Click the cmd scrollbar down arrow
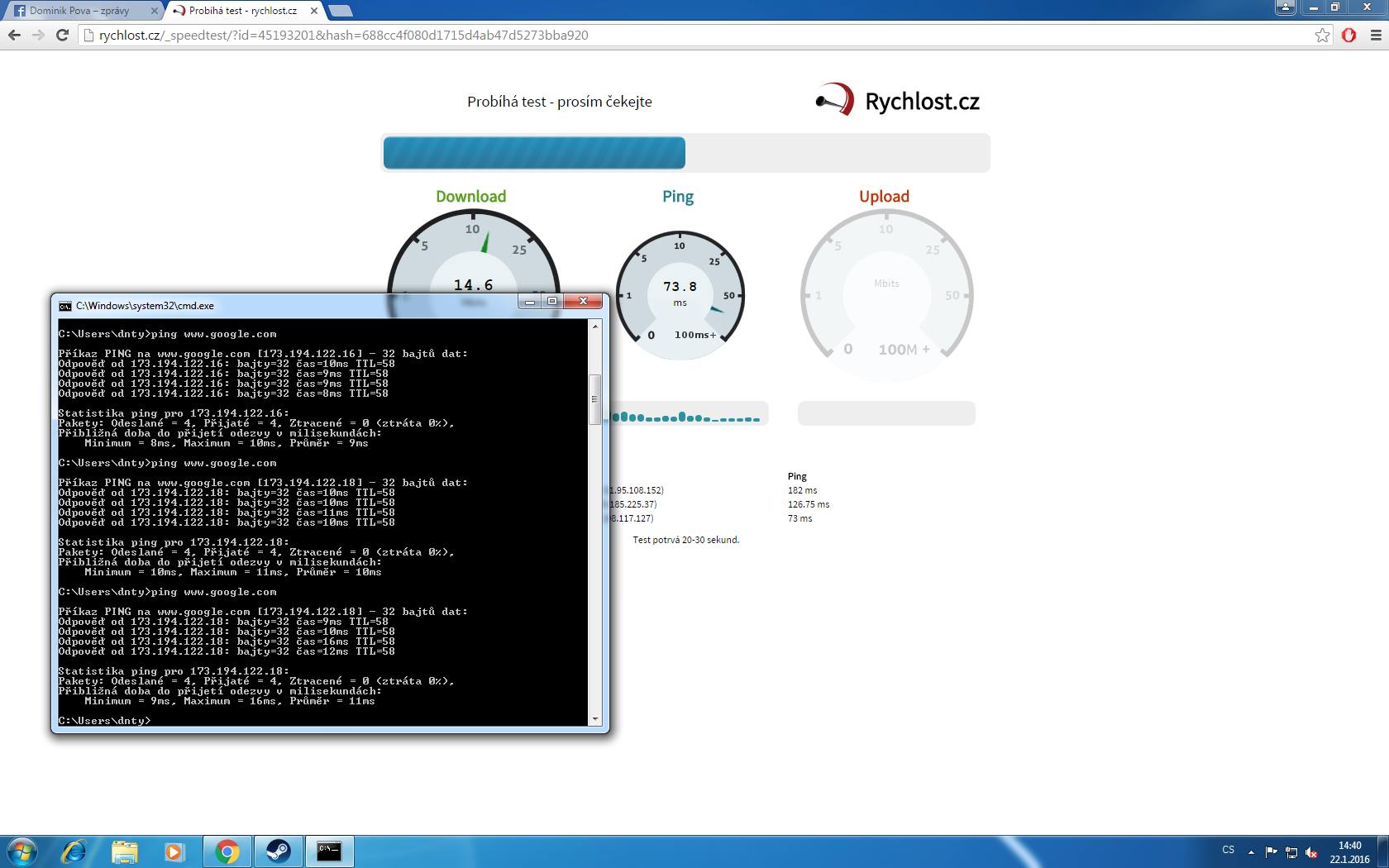The height and width of the screenshot is (868, 1389). click(594, 720)
